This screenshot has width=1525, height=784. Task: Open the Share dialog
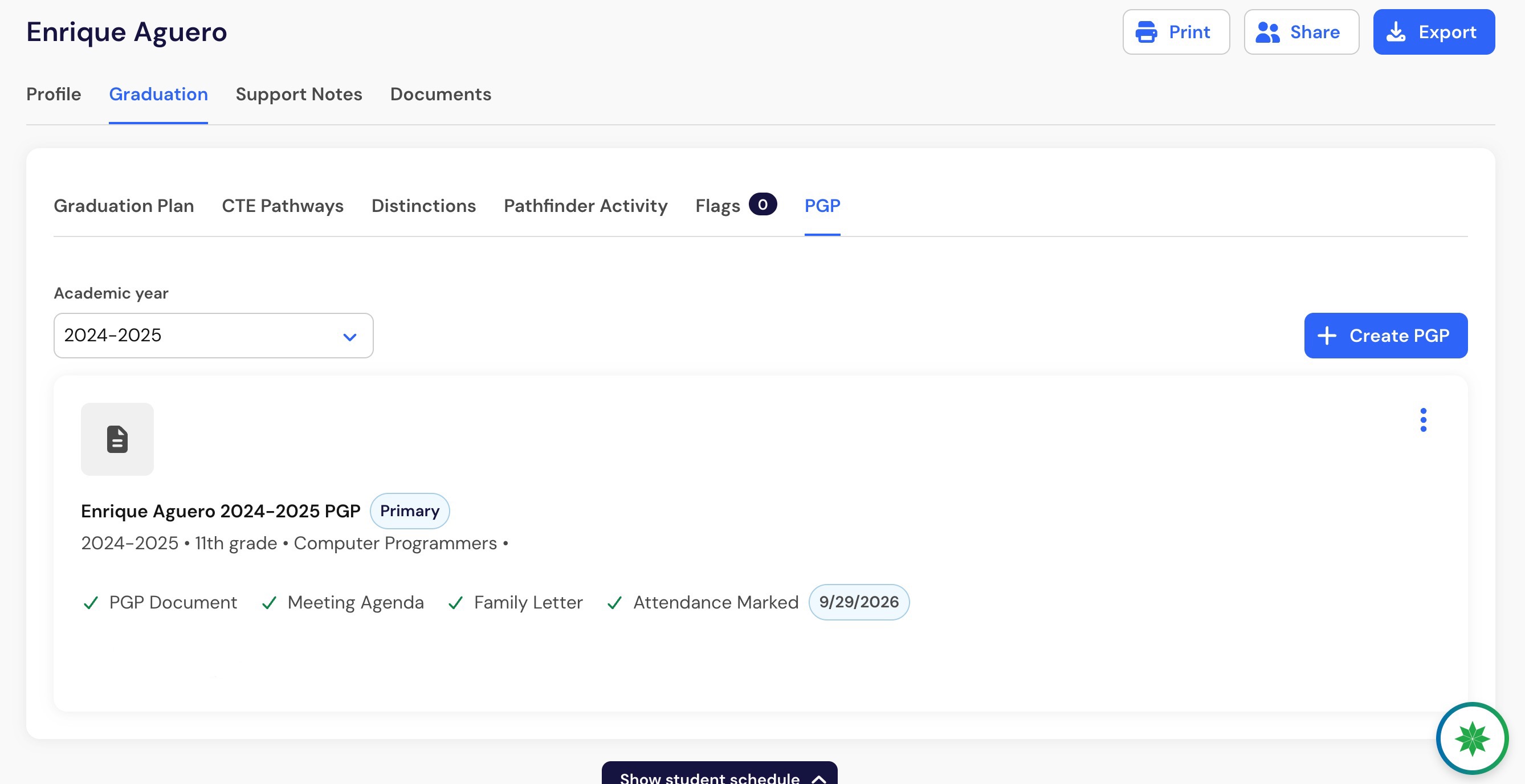coord(1301,32)
